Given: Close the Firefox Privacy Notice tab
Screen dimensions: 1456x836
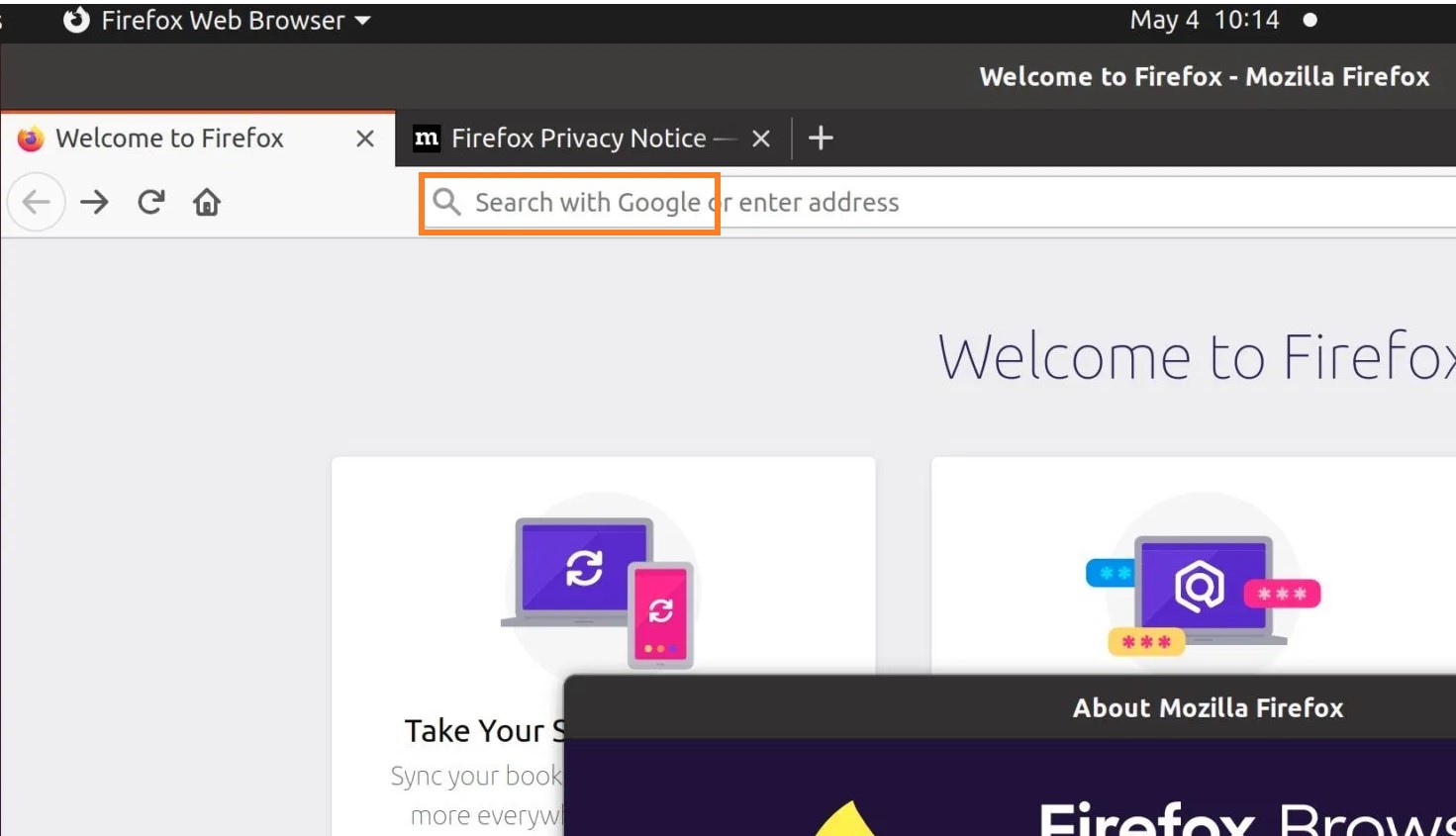Looking at the screenshot, I should (x=761, y=139).
